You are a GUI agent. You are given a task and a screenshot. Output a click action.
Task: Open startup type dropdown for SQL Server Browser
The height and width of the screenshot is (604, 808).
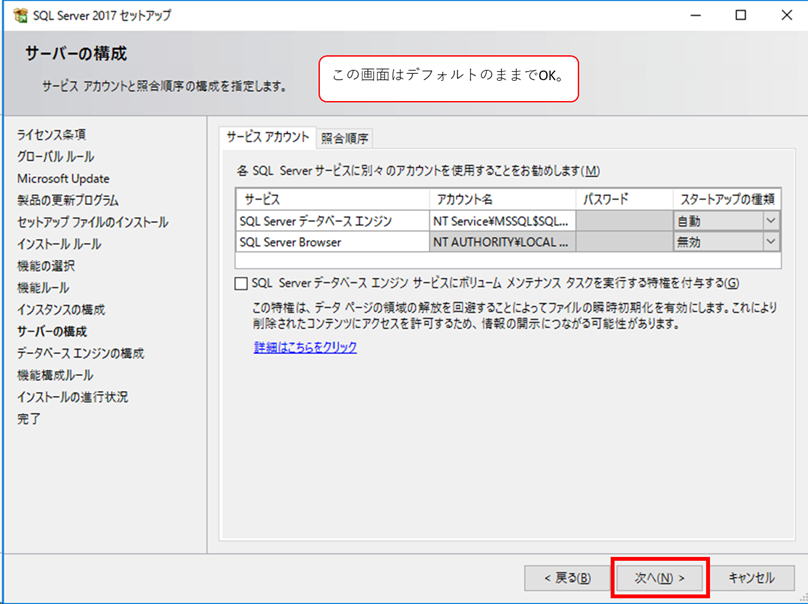coord(770,242)
